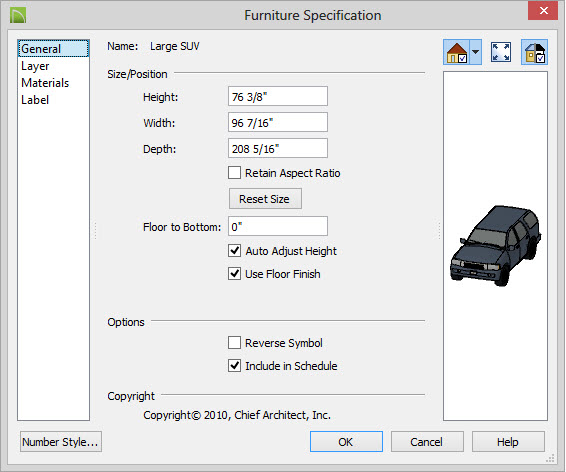Click the Chief Architect logo icon
This screenshot has height=472, width=566.
(x=18, y=15)
